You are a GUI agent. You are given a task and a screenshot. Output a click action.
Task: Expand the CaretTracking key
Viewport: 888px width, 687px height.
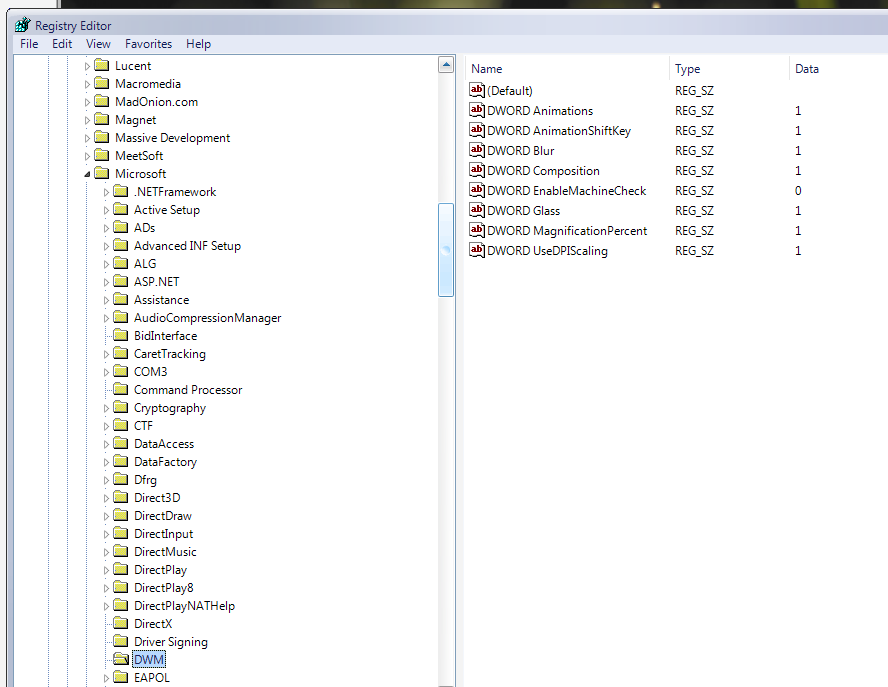pyautogui.click(x=106, y=354)
